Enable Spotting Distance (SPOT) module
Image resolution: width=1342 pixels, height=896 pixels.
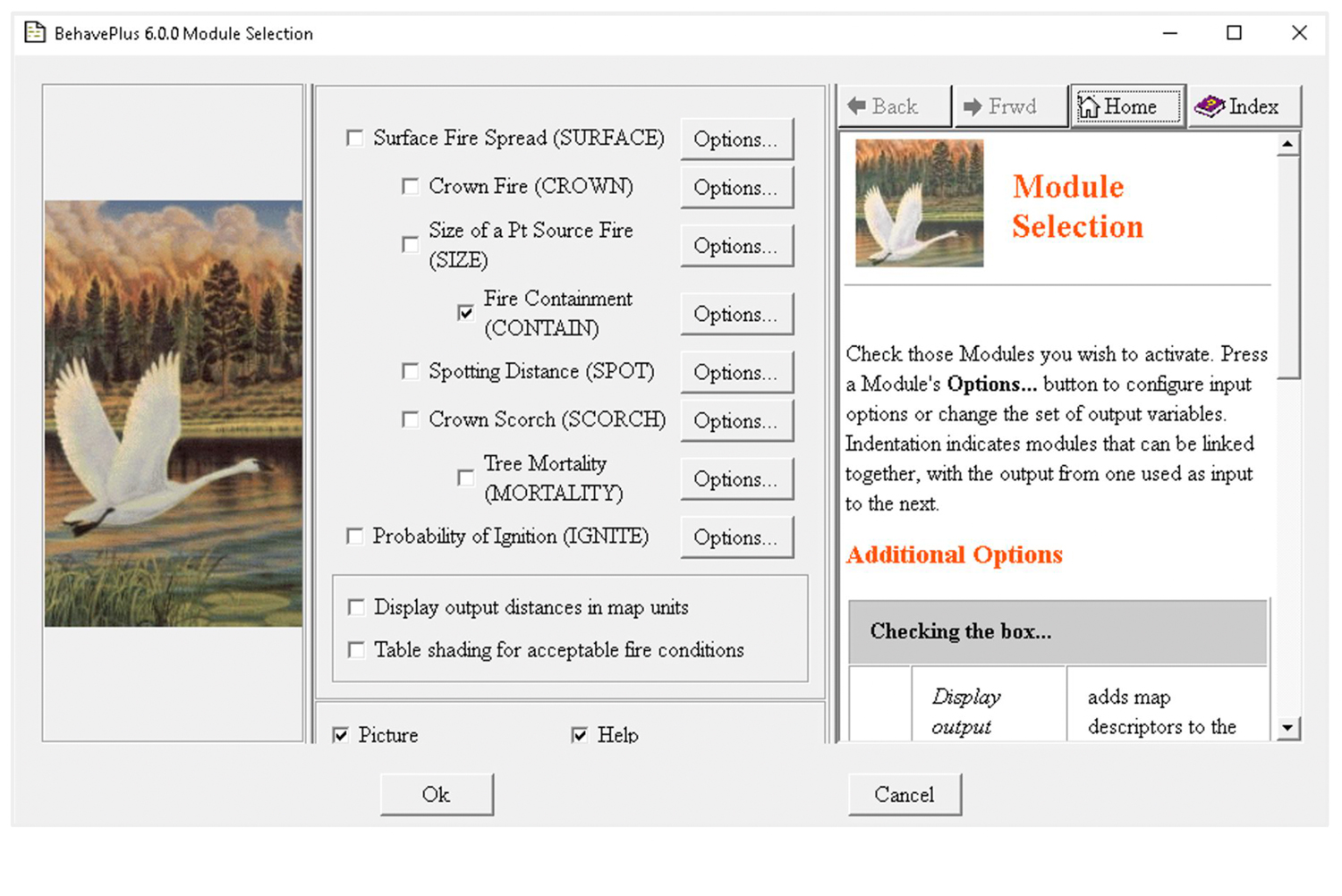click(x=411, y=371)
